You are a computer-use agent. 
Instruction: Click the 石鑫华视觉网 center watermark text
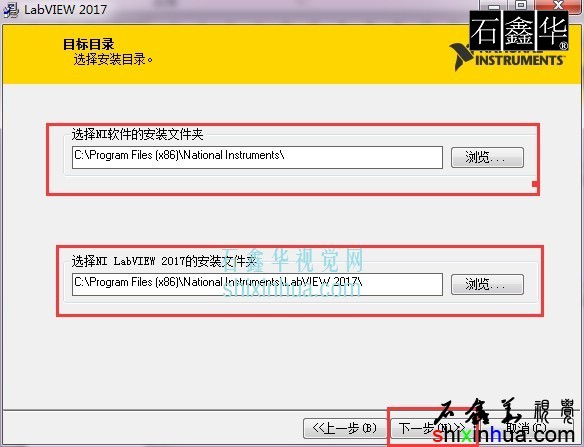click(x=293, y=261)
